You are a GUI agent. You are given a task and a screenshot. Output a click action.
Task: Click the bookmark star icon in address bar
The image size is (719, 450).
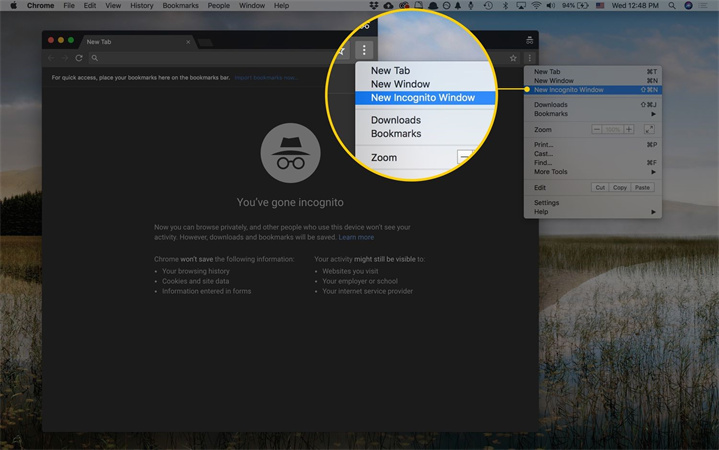(x=514, y=58)
